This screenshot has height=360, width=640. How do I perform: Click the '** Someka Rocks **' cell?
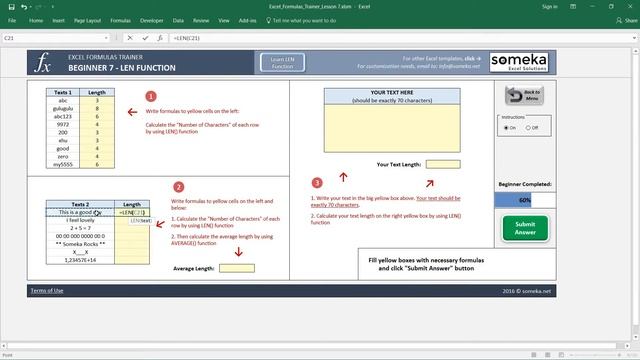pos(80,244)
